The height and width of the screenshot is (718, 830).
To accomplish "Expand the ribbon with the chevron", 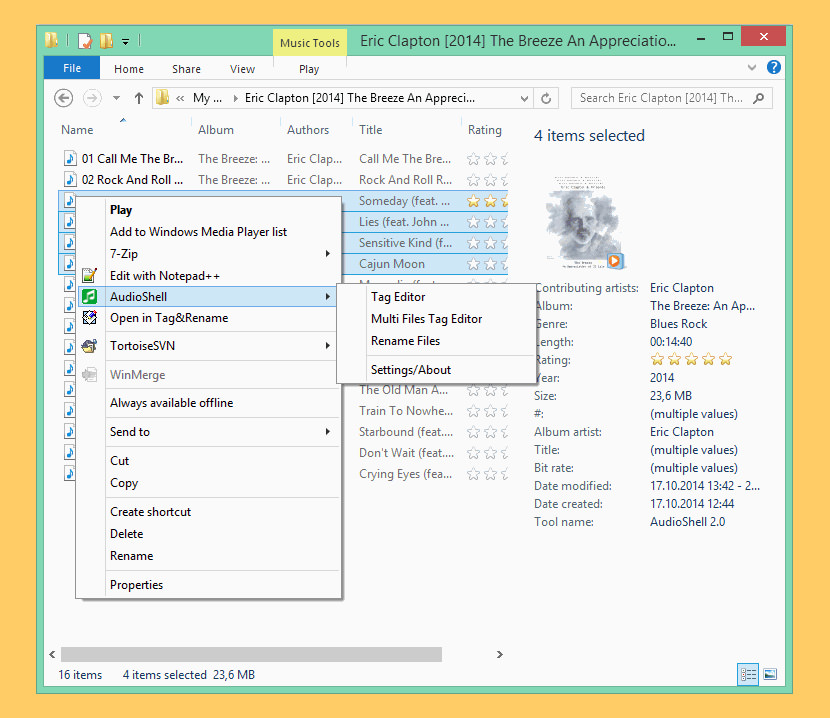I will pyautogui.click(x=753, y=68).
